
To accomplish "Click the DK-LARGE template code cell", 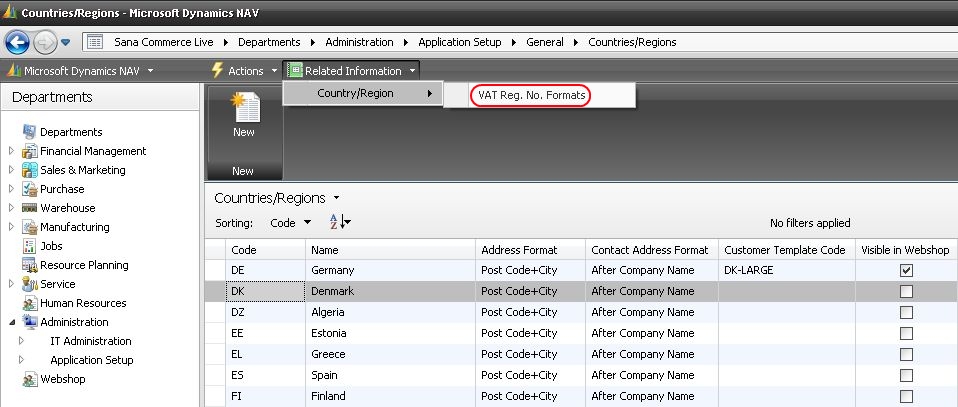I will pos(787,270).
